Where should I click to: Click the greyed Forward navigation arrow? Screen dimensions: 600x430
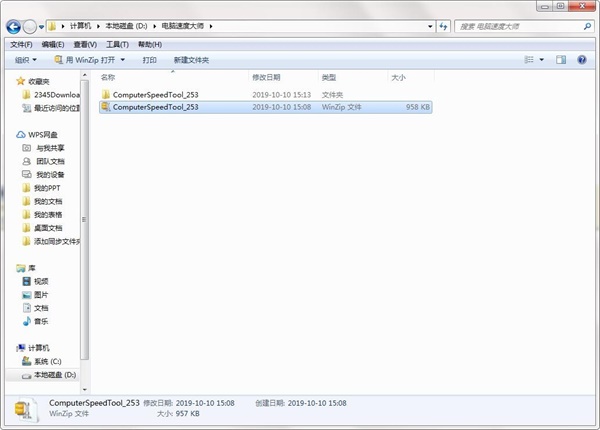(29, 27)
